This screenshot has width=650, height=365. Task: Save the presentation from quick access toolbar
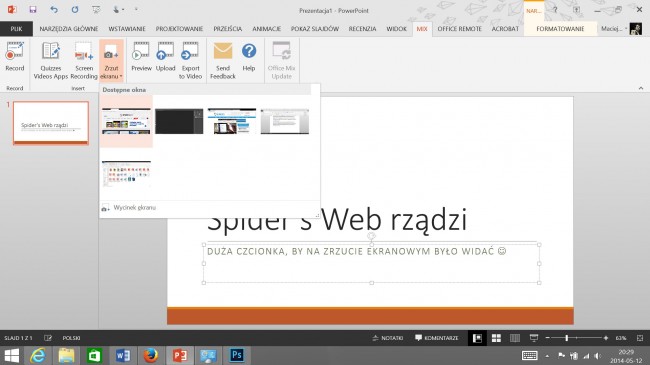(33, 10)
